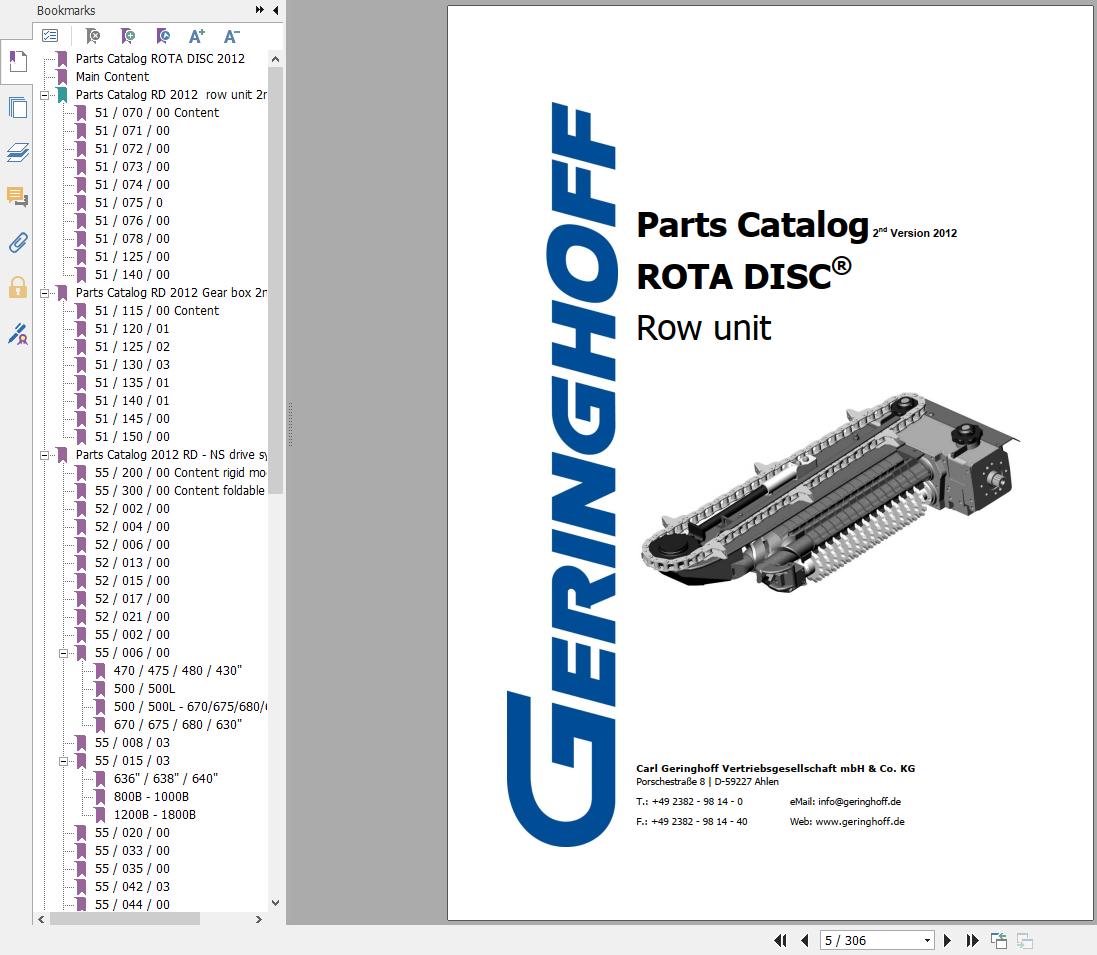Click the Add bookmark icon
The image size is (1097, 955).
coord(127,35)
